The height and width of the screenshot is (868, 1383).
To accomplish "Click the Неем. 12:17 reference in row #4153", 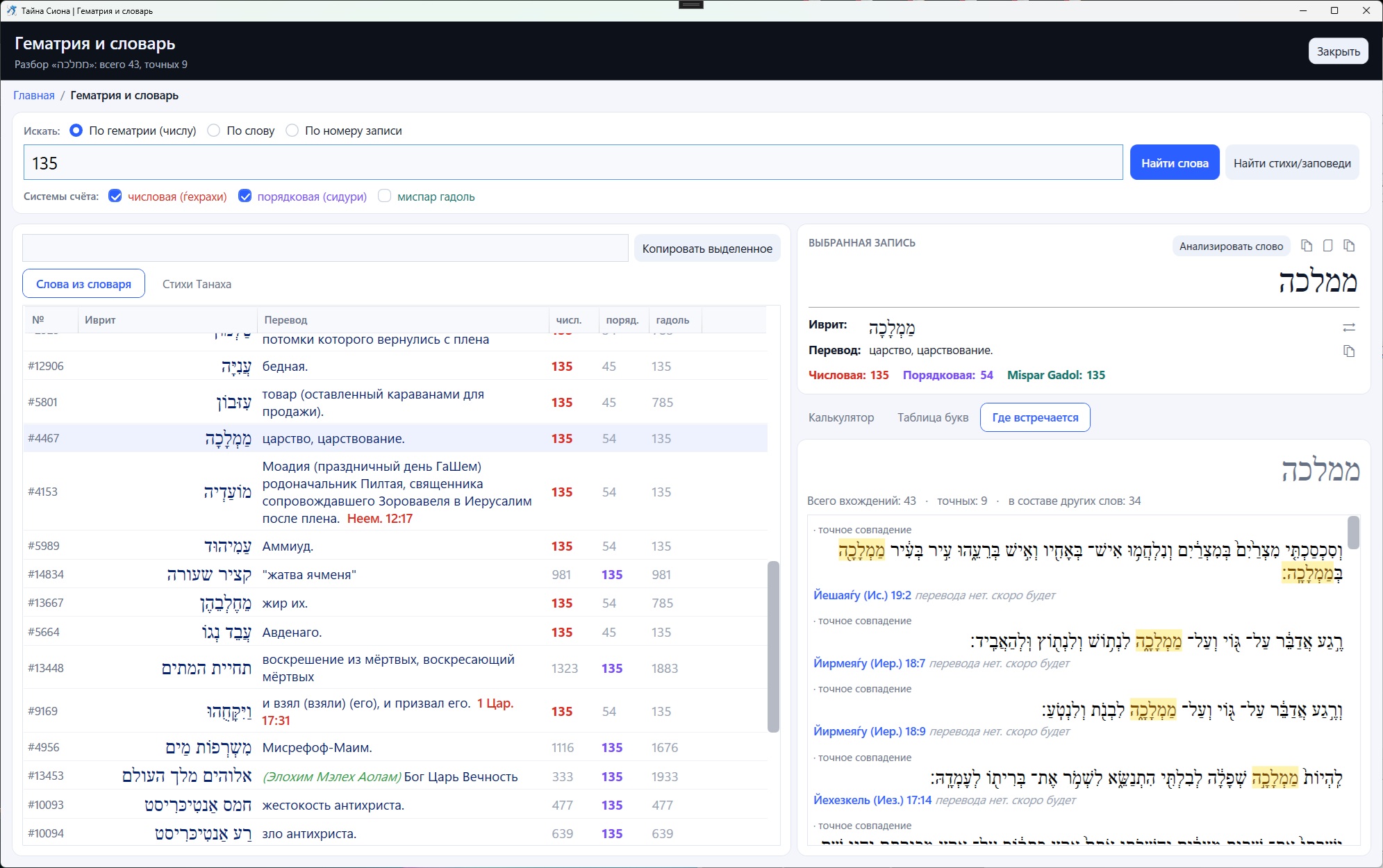I will coord(379,519).
